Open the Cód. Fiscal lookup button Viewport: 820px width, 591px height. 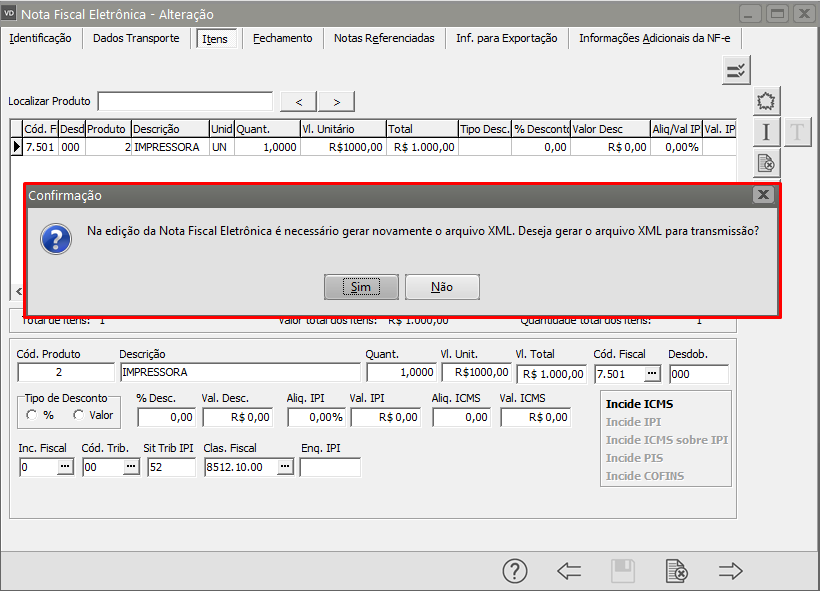[652, 373]
